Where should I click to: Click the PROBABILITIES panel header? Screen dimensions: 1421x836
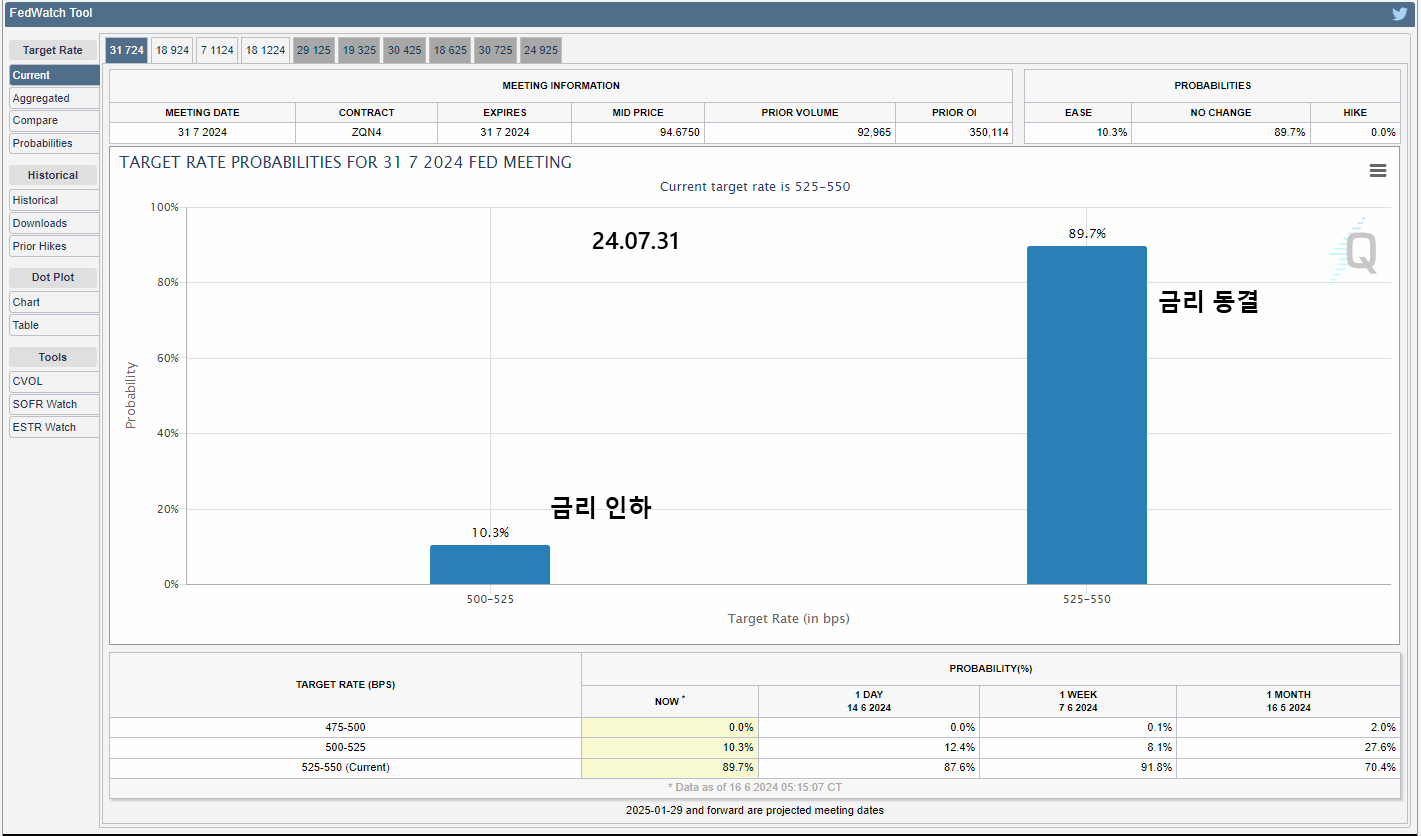1212,85
